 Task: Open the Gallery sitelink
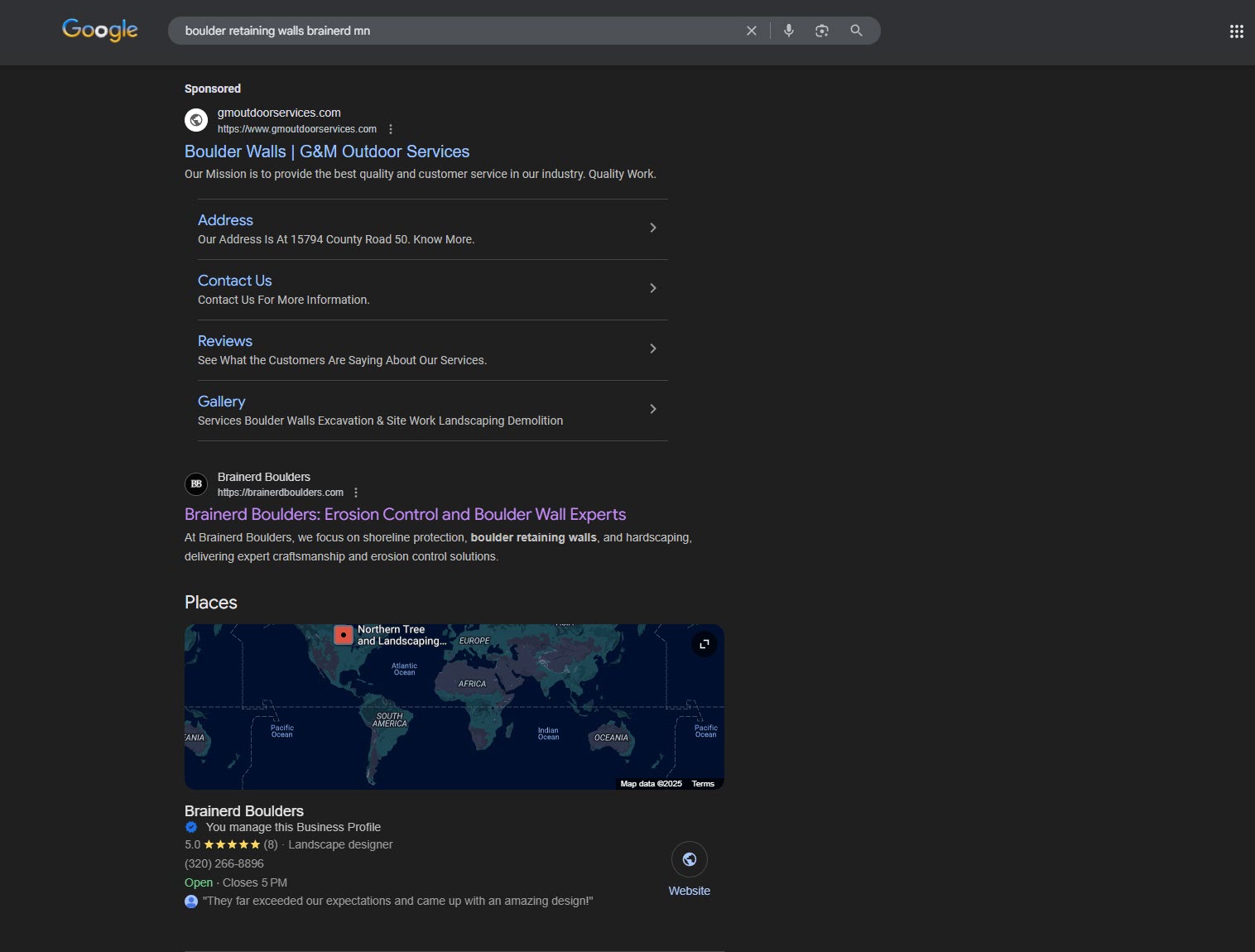(221, 401)
